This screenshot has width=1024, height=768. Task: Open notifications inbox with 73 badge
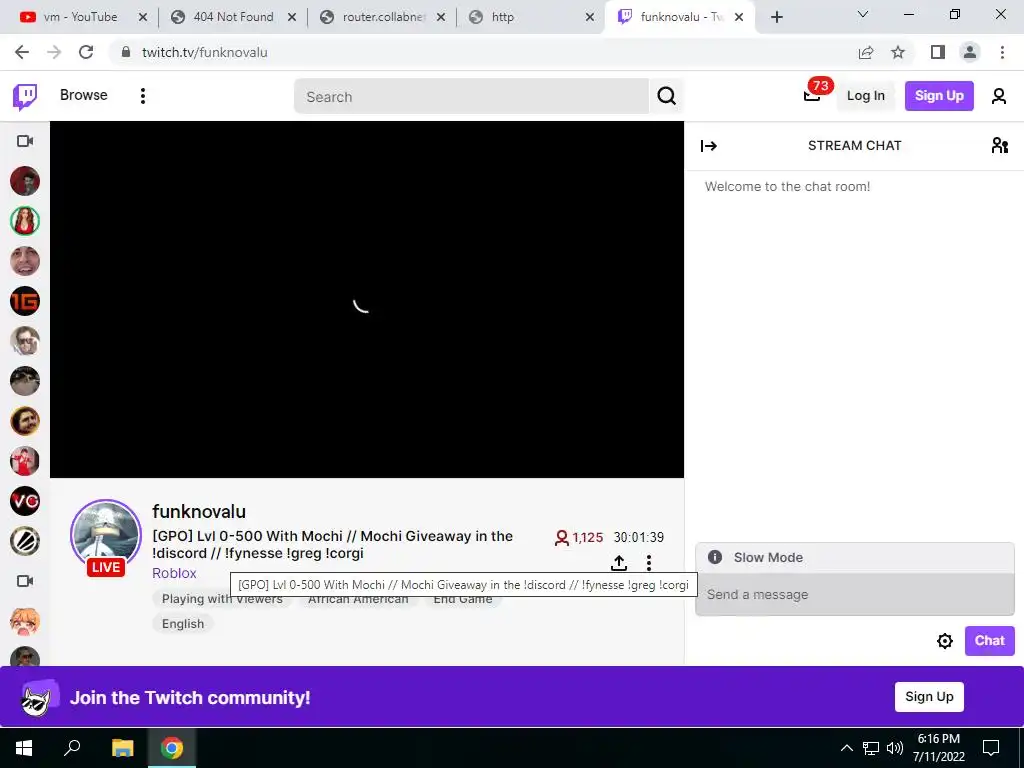tap(812, 95)
